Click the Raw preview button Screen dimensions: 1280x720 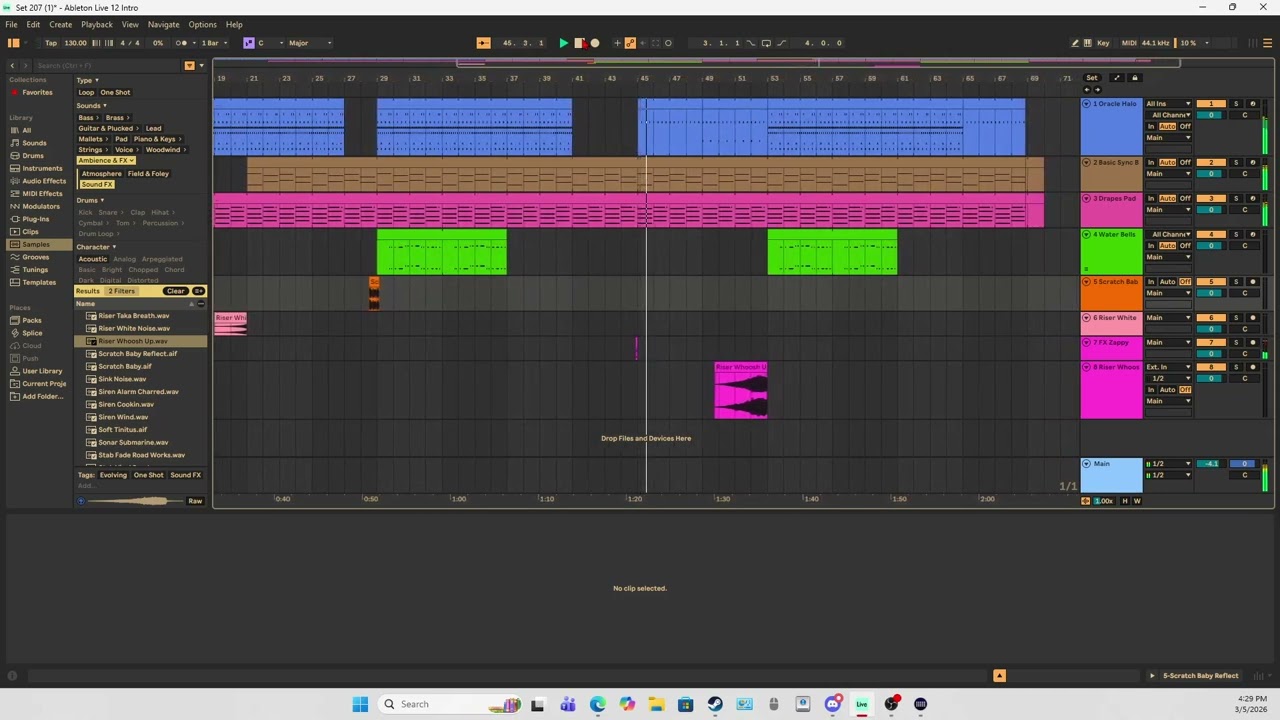click(195, 501)
